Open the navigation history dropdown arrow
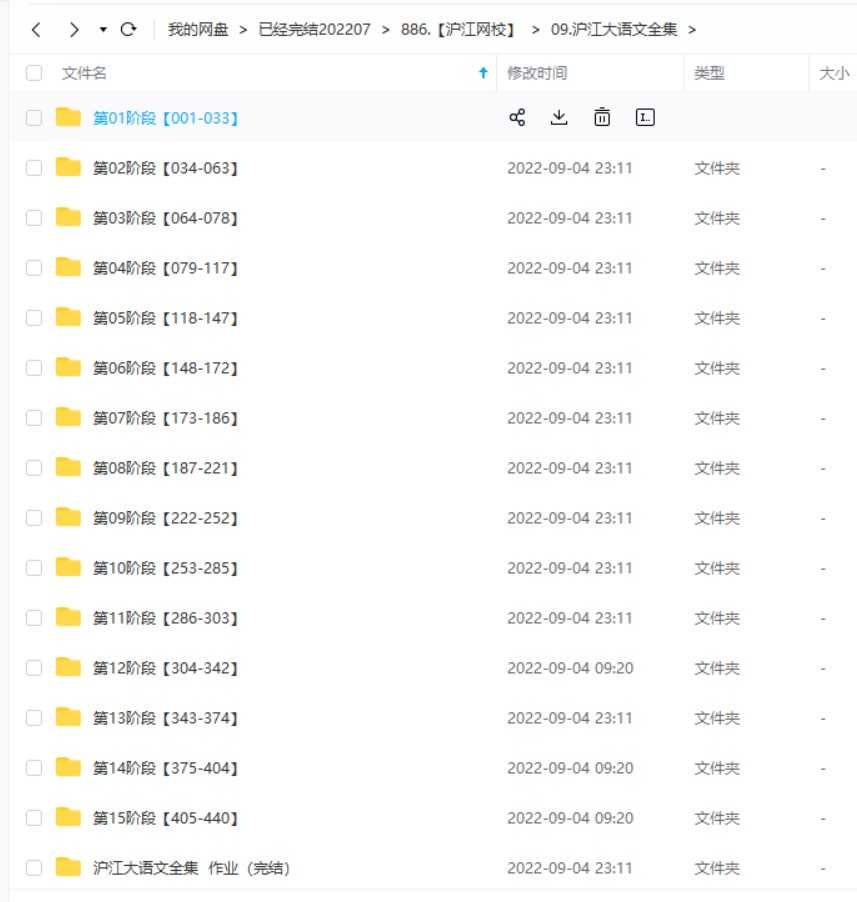This screenshot has height=902, width=857. [103, 29]
